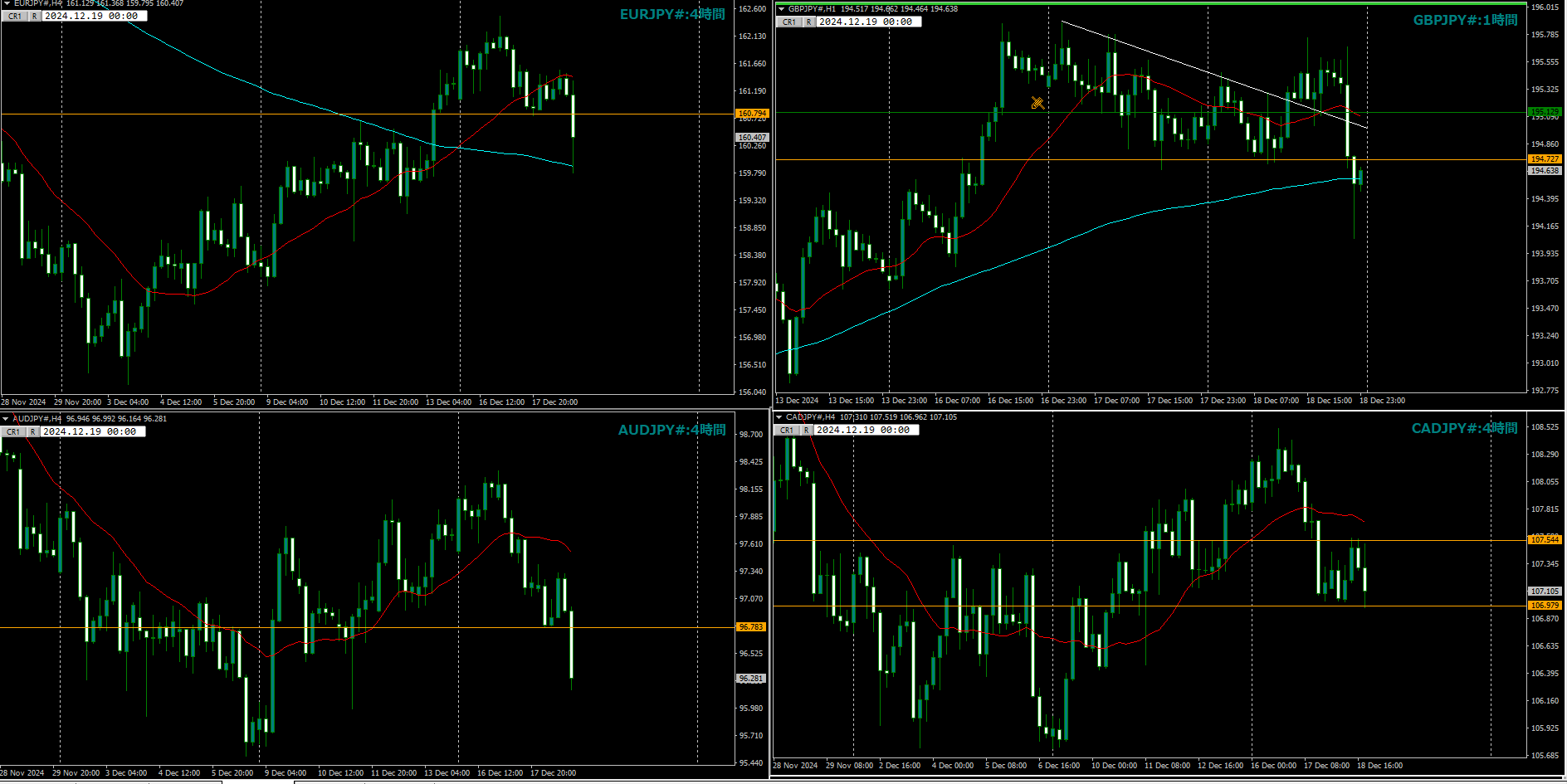Open the CADJPY#,H4 chart header triangle menu
This screenshot has width=1567, height=784.
(x=779, y=417)
